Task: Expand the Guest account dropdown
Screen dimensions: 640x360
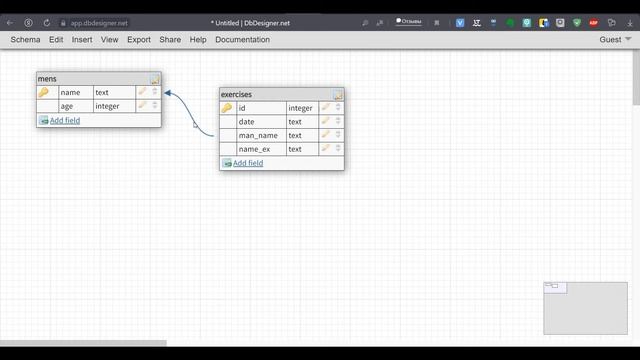Action: [x=615, y=40]
